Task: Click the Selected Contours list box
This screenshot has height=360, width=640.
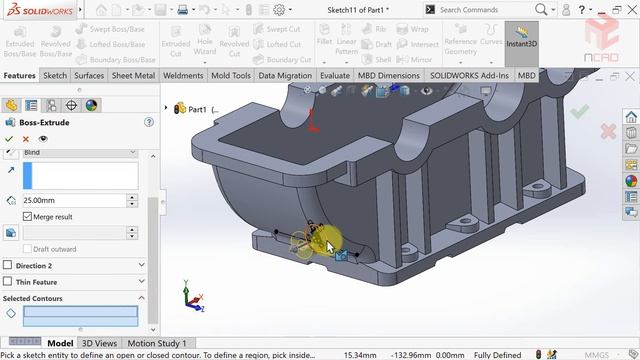Action: 80,316
